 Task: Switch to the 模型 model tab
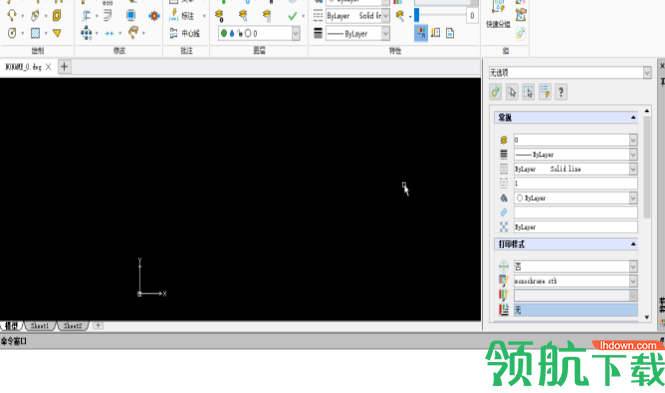pyautogui.click(x=11, y=326)
